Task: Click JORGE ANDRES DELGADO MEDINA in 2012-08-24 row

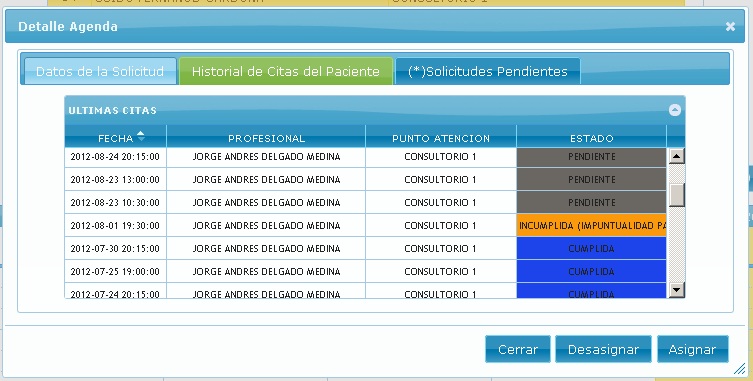Action: (x=267, y=157)
